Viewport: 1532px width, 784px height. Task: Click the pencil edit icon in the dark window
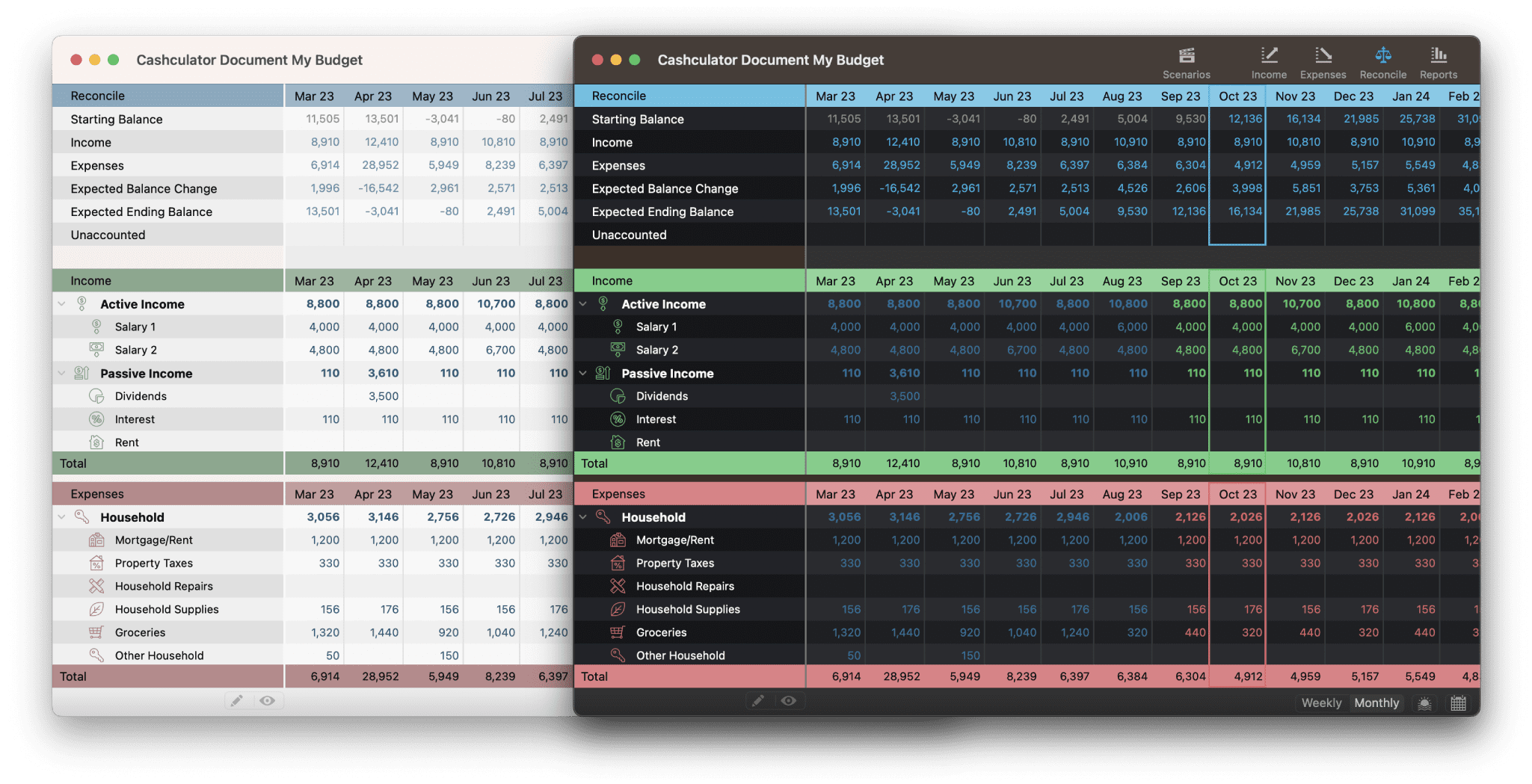pyautogui.click(x=758, y=701)
